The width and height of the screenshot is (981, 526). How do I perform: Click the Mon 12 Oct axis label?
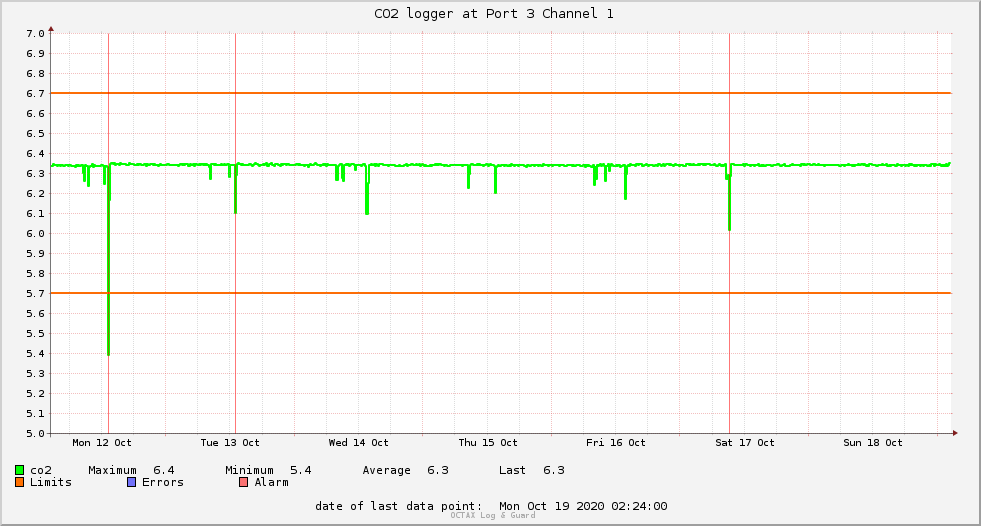102,442
